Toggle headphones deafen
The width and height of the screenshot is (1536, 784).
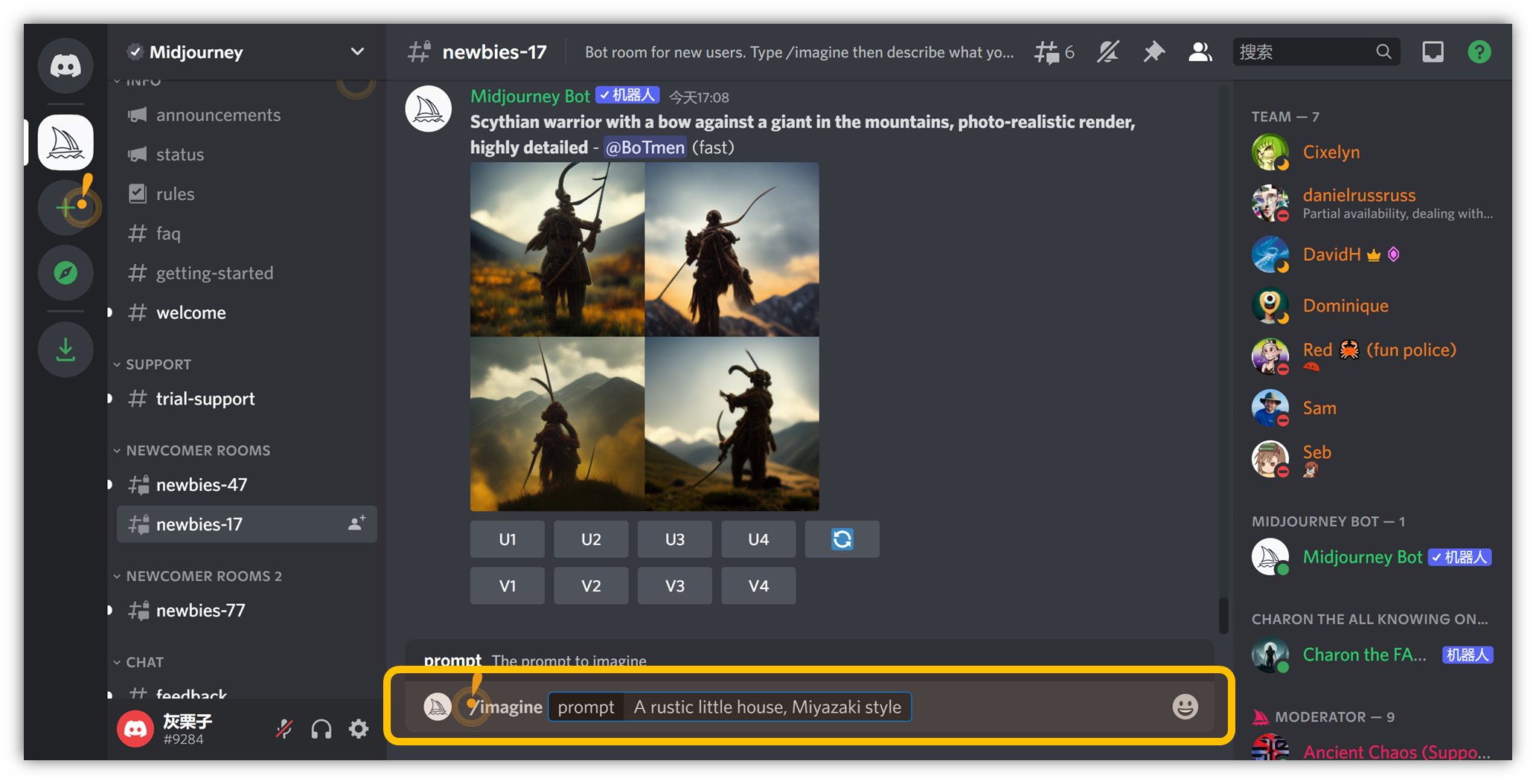click(x=321, y=729)
